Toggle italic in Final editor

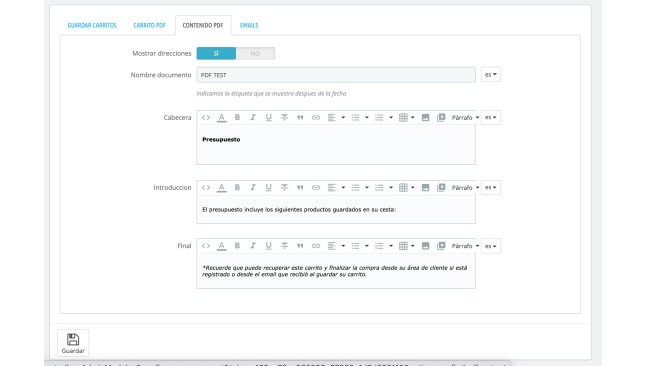[x=253, y=246]
